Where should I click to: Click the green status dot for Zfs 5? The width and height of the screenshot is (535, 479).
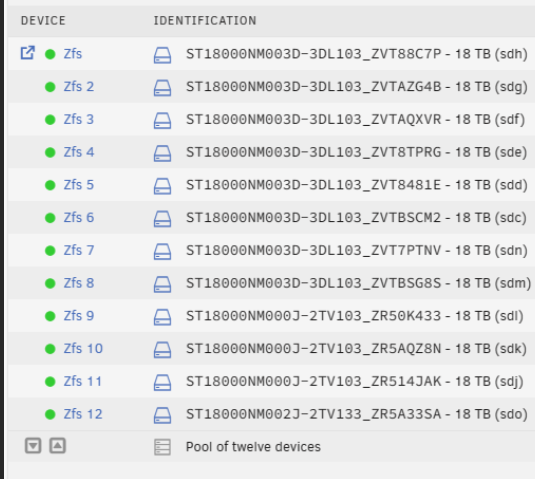pos(50,185)
